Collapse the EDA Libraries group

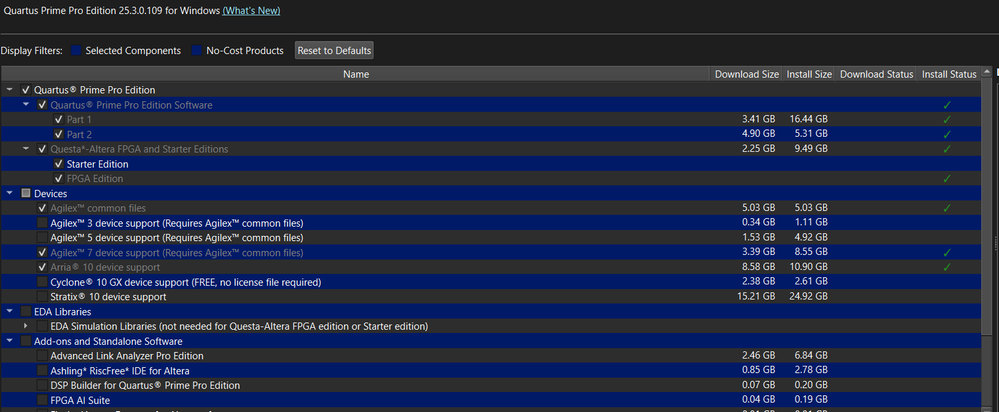tap(10, 312)
